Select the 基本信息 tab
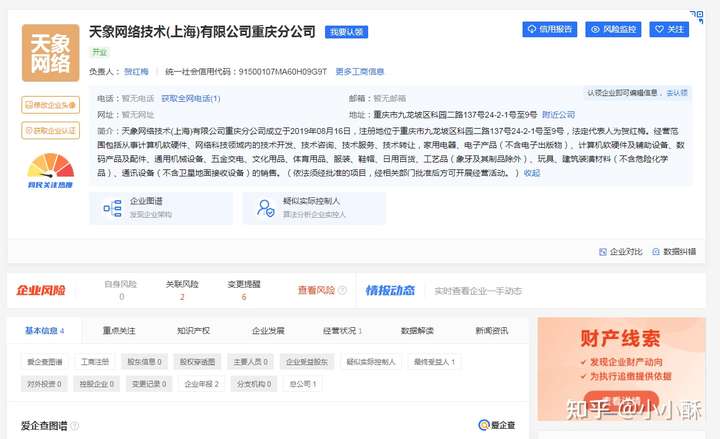Viewport: 720px width, 439px height. pyautogui.click(x=44, y=331)
